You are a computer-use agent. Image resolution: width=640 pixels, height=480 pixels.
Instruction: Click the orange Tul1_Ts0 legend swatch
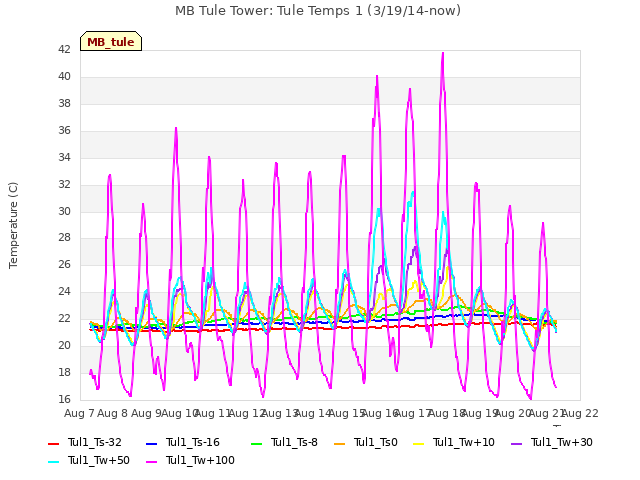click(x=339, y=443)
